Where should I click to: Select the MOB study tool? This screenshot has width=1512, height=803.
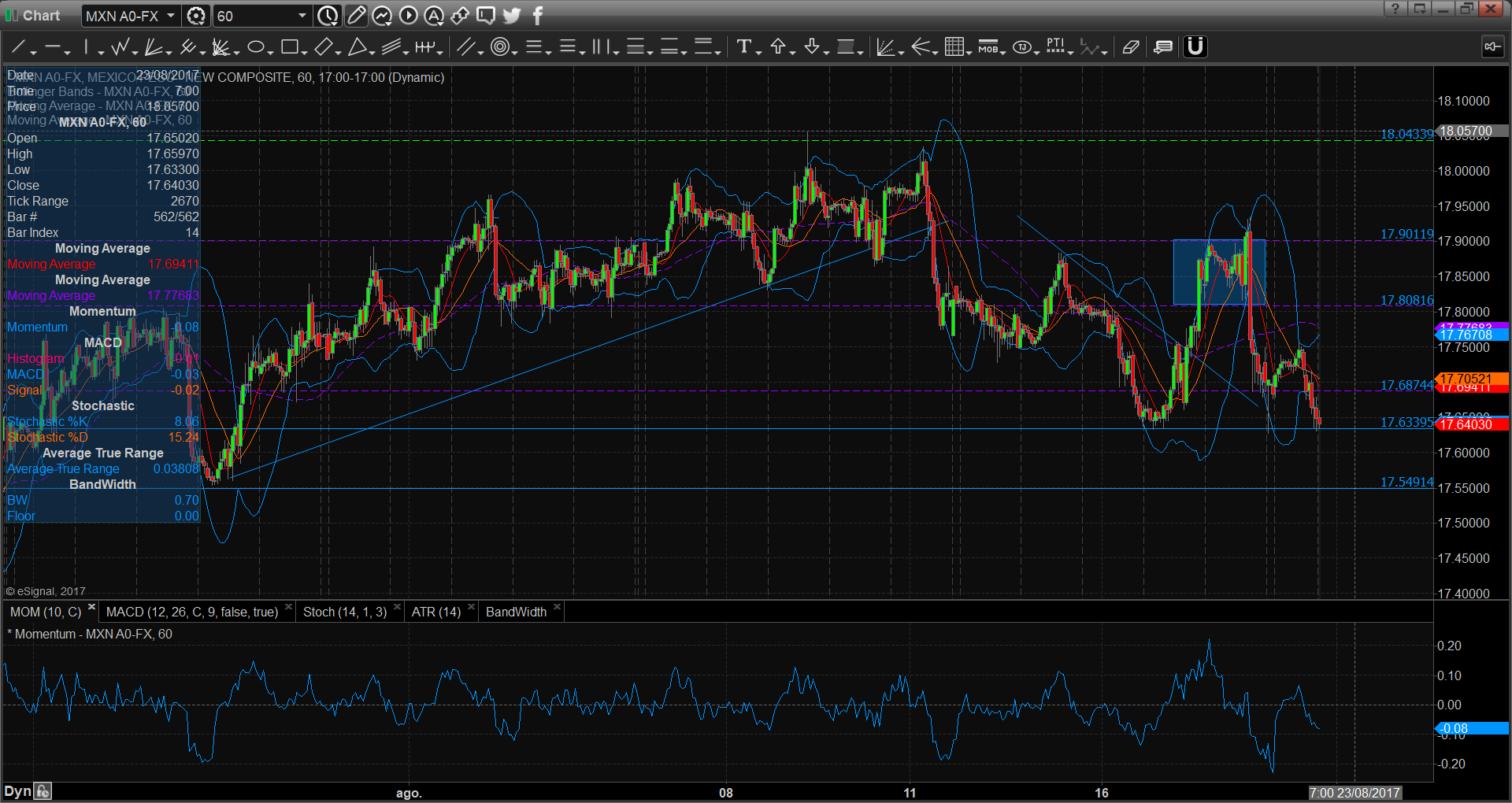988,47
